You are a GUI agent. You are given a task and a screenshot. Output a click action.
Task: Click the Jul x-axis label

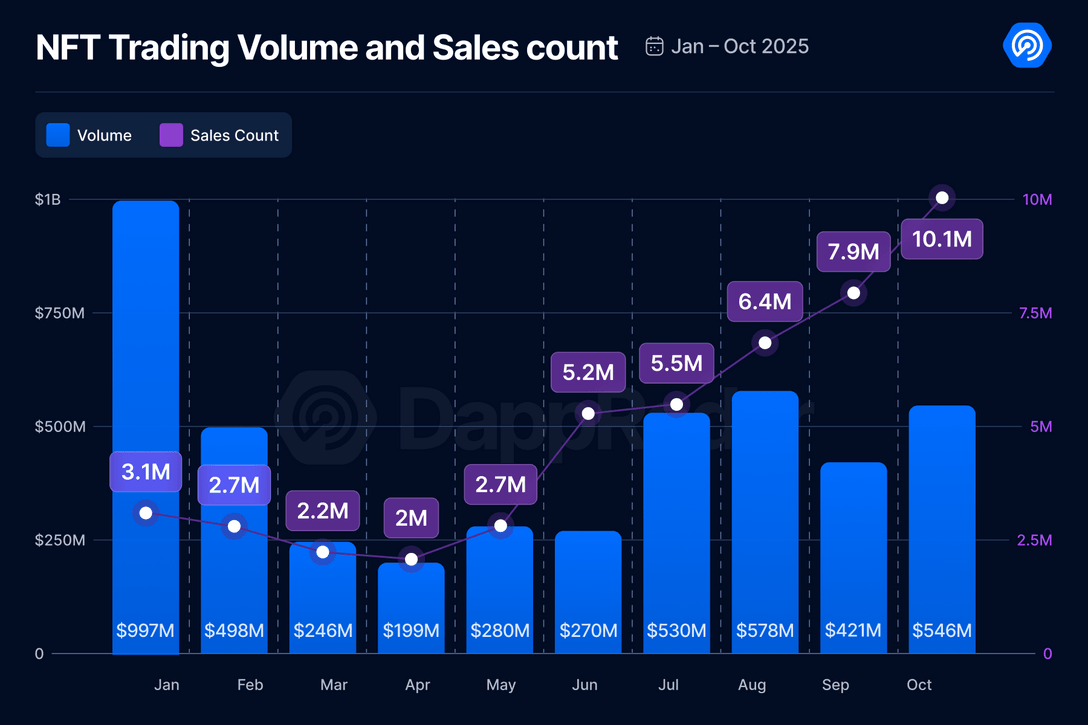click(669, 685)
